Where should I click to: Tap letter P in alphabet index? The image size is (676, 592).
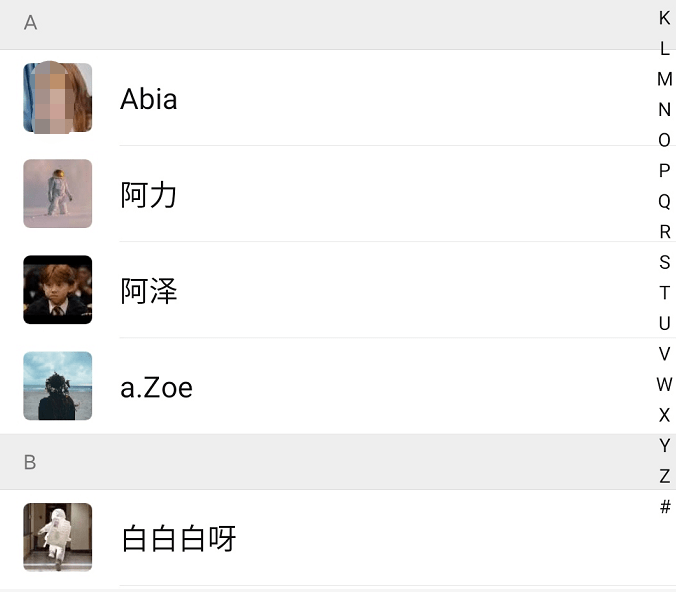[665, 171]
